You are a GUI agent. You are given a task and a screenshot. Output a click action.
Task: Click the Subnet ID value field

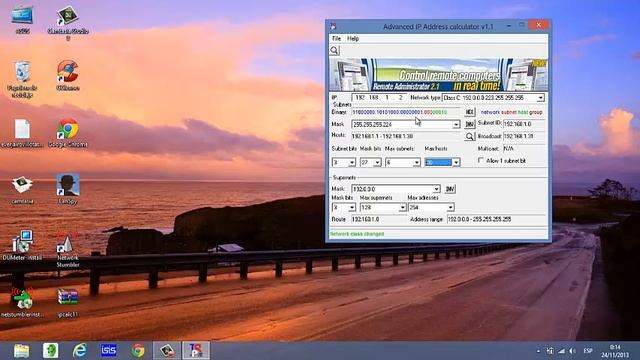point(524,124)
